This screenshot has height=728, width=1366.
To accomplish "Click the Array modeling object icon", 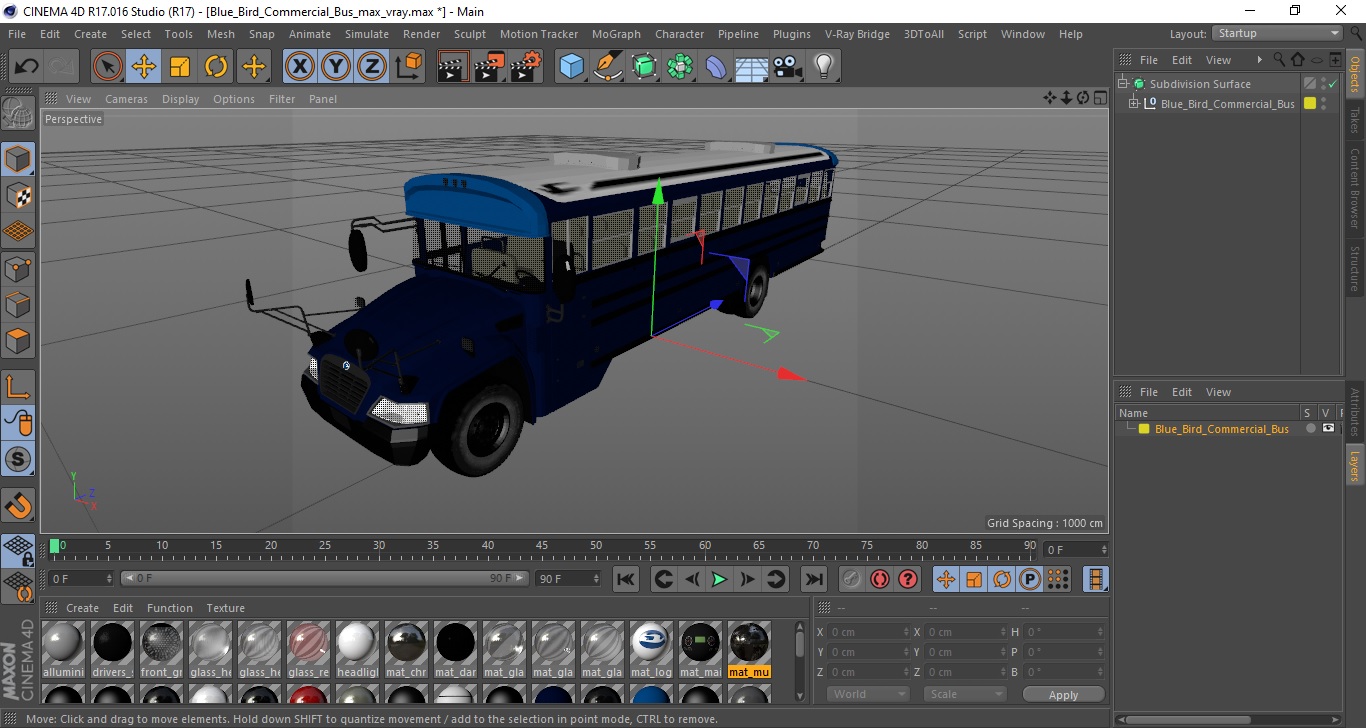I will click(x=680, y=67).
